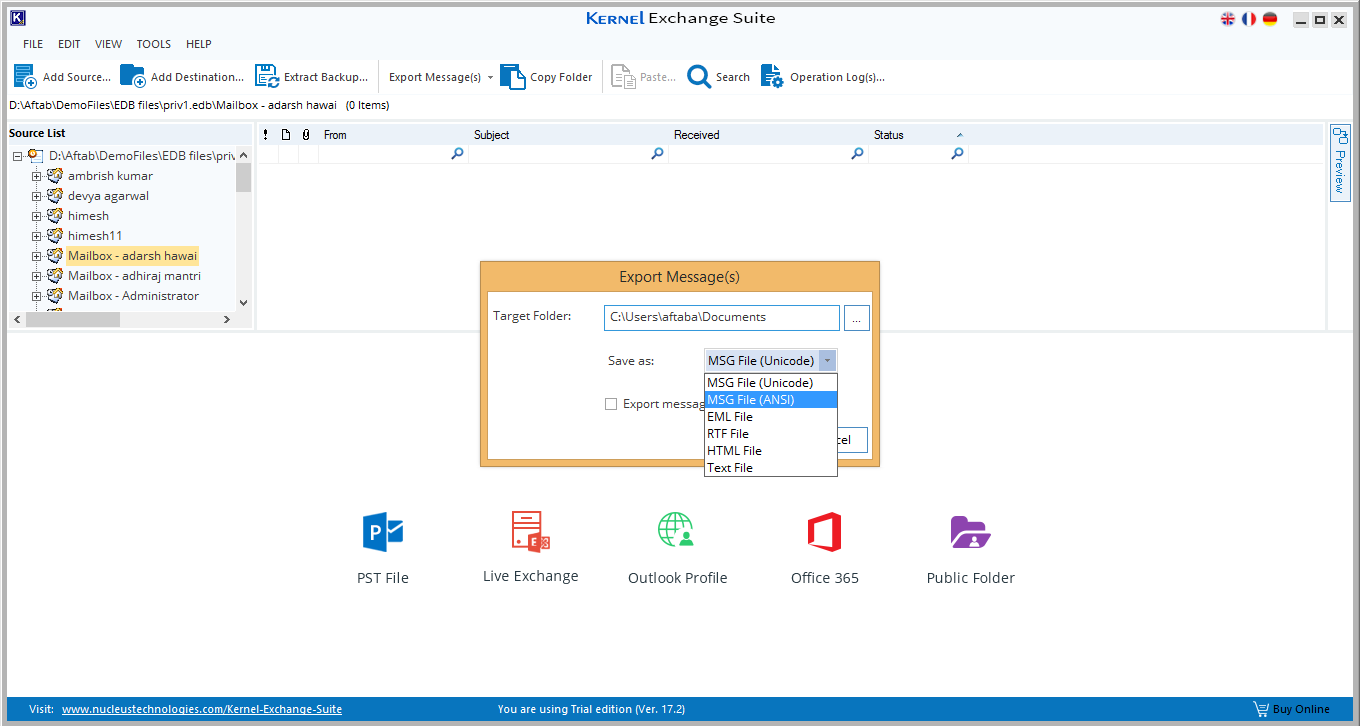The height and width of the screenshot is (726, 1360).
Task: Click the search icon in Received filter
Action: pyautogui.click(x=857, y=154)
